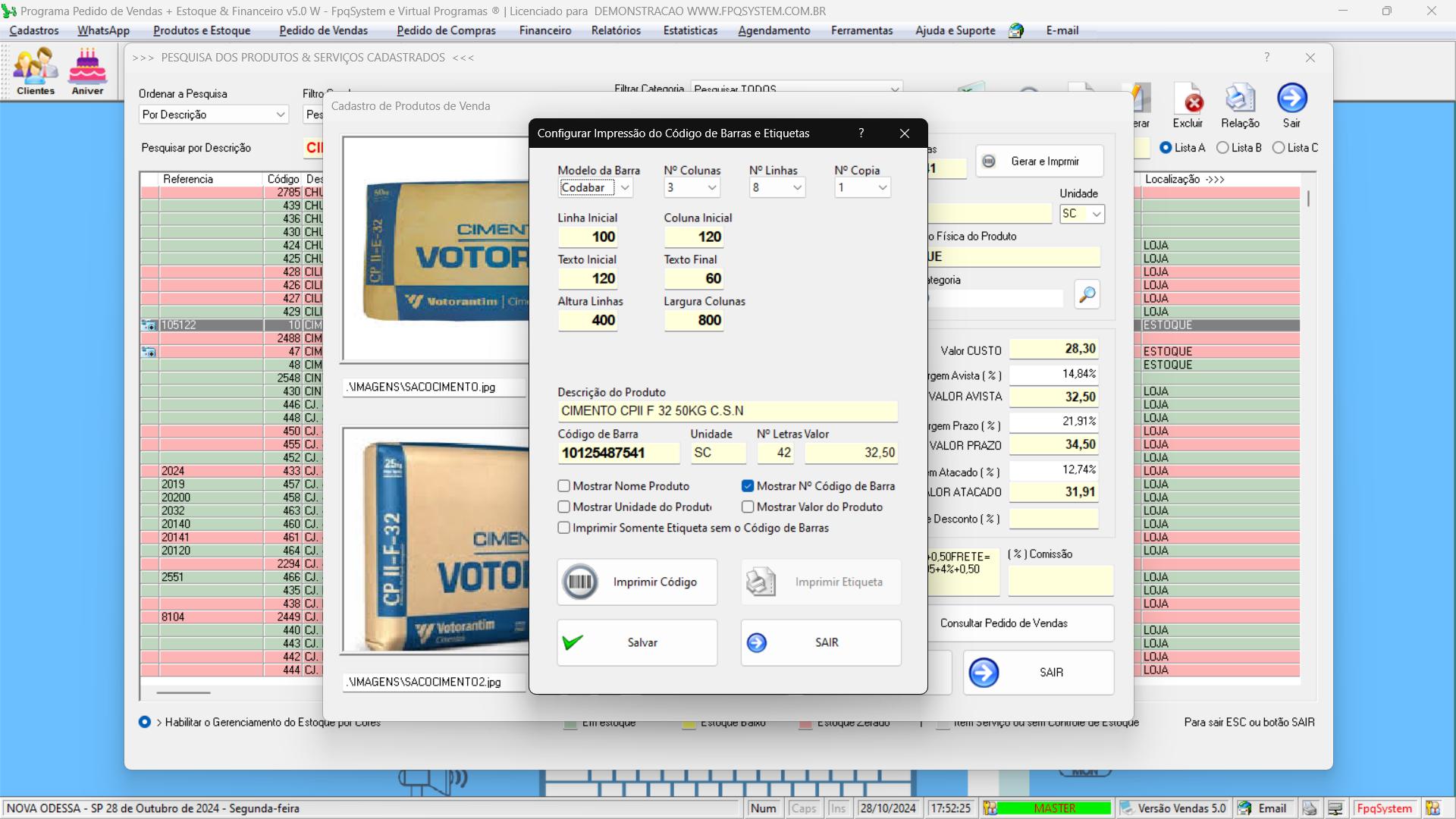Image resolution: width=1456 pixels, height=819 pixels.
Task: Check Mostrar Unidade do Produto
Action: pyautogui.click(x=563, y=507)
